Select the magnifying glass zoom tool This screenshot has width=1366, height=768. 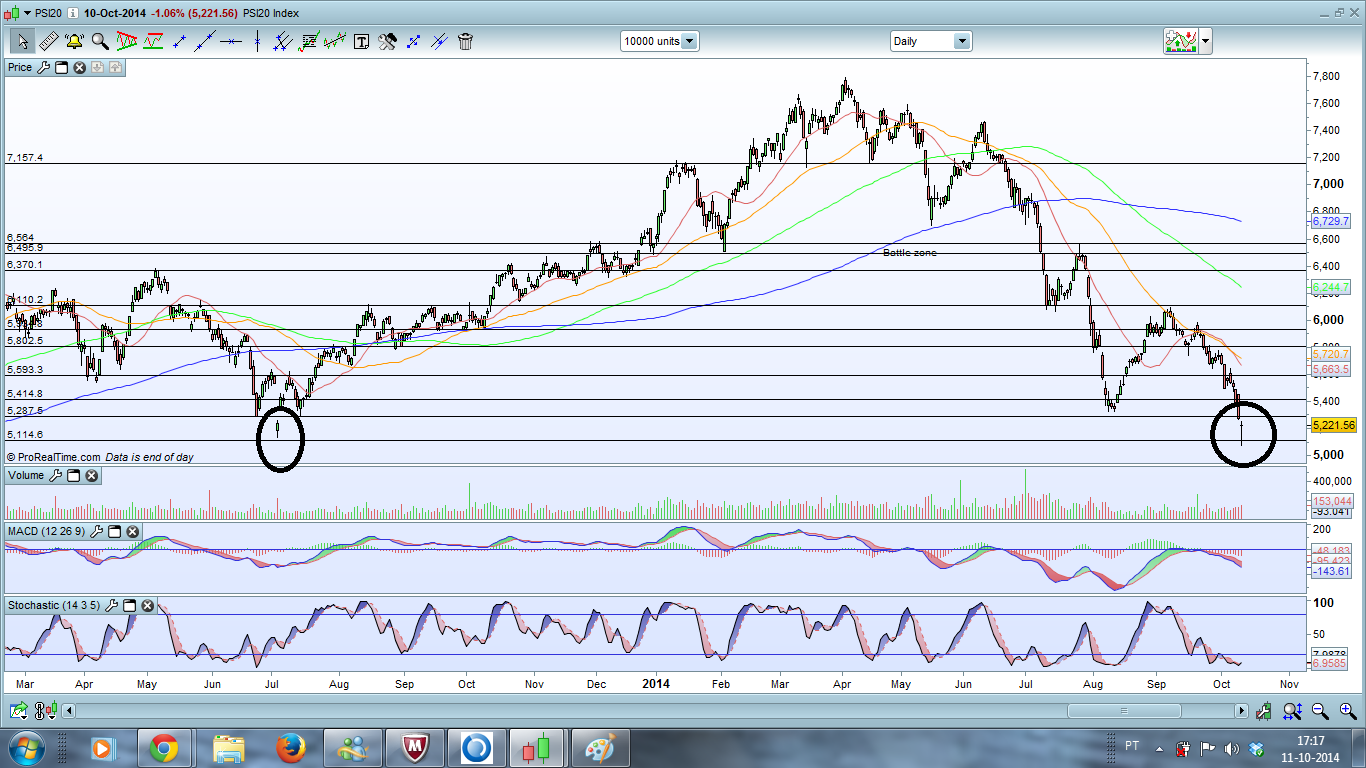pos(100,41)
